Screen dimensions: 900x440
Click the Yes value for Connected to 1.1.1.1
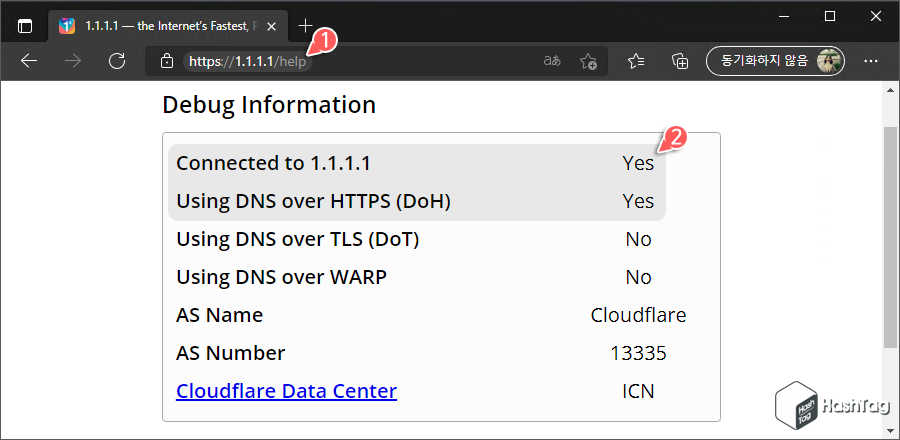coord(638,163)
